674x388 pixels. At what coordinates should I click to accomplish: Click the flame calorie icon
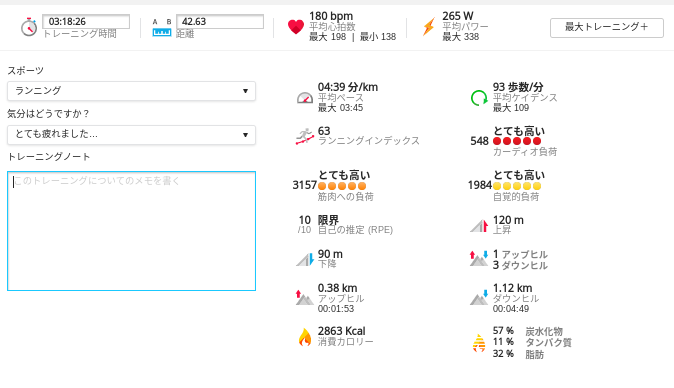pos(305,337)
